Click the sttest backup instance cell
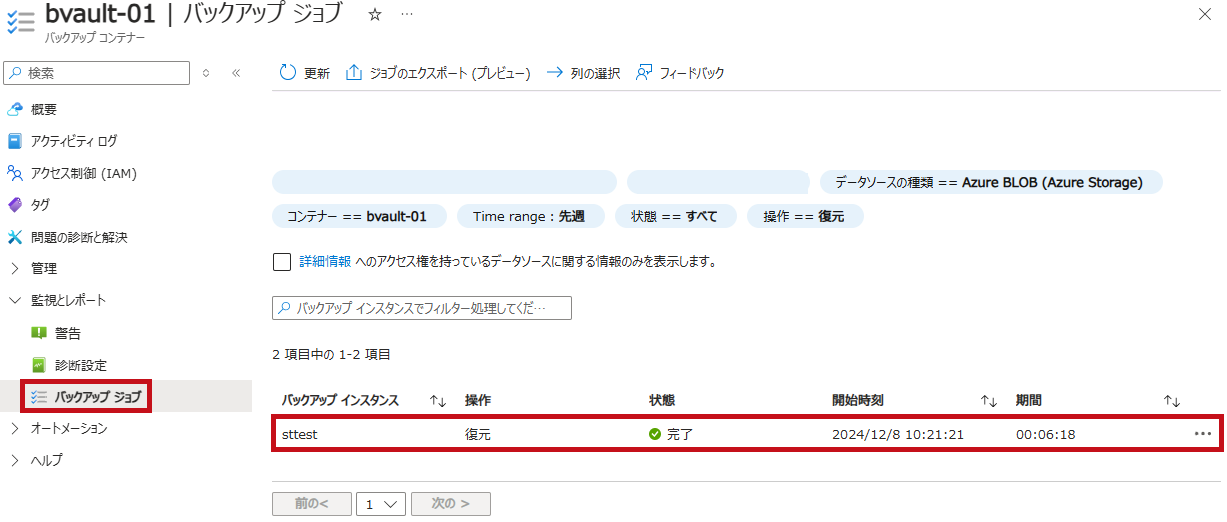 click(300, 435)
